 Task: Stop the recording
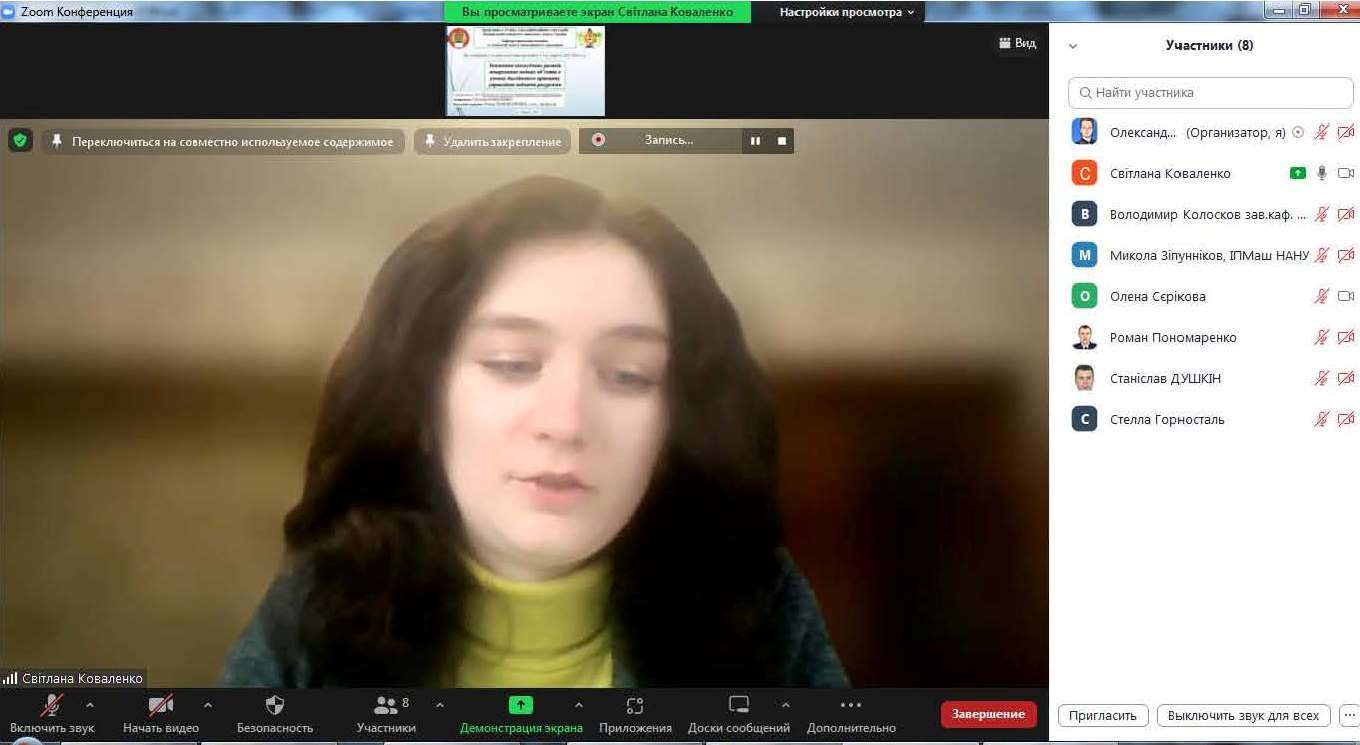782,141
